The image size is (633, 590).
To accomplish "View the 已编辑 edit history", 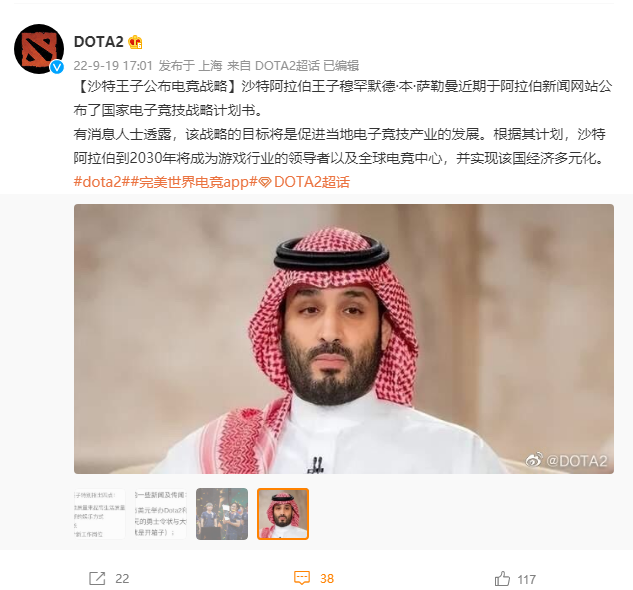I will tap(341, 65).
